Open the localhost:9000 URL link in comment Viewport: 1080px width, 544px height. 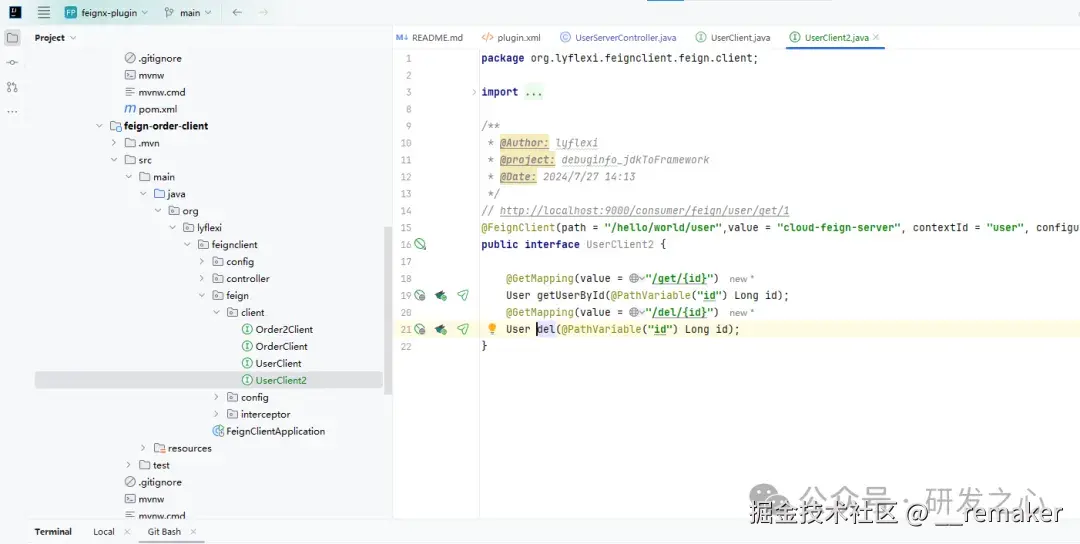click(x=644, y=211)
